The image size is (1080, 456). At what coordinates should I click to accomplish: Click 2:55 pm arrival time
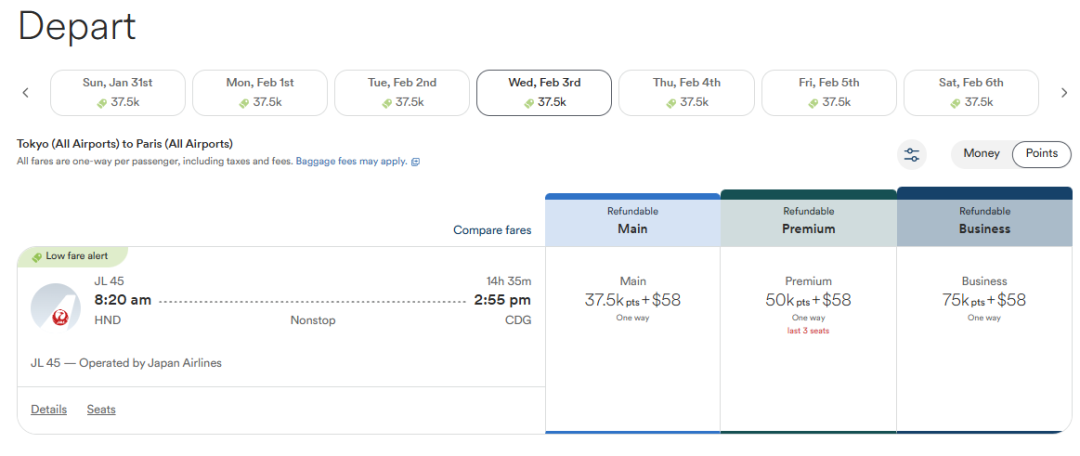point(502,300)
